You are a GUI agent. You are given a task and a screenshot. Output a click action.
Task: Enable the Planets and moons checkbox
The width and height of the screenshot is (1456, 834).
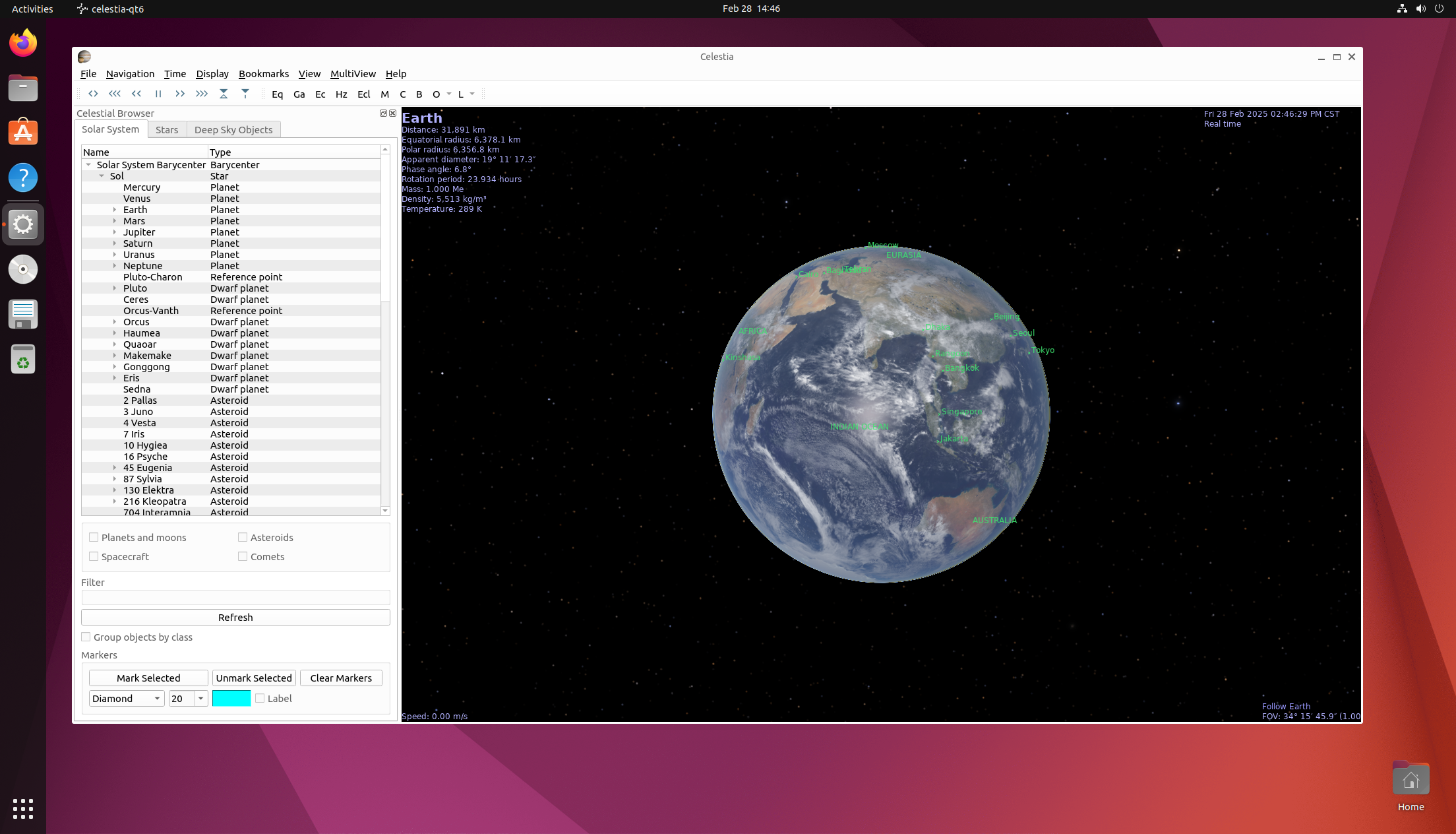coord(94,538)
